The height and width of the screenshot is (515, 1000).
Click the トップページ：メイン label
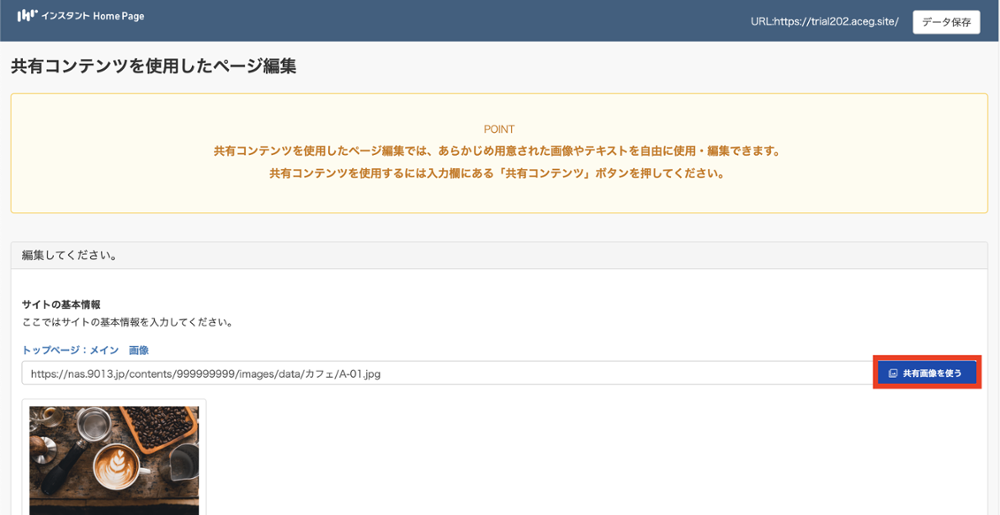pos(70,350)
